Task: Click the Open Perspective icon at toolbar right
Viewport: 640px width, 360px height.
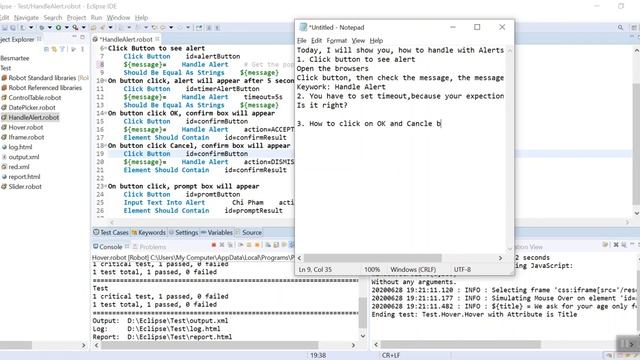Action: click(x=634, y=27)
